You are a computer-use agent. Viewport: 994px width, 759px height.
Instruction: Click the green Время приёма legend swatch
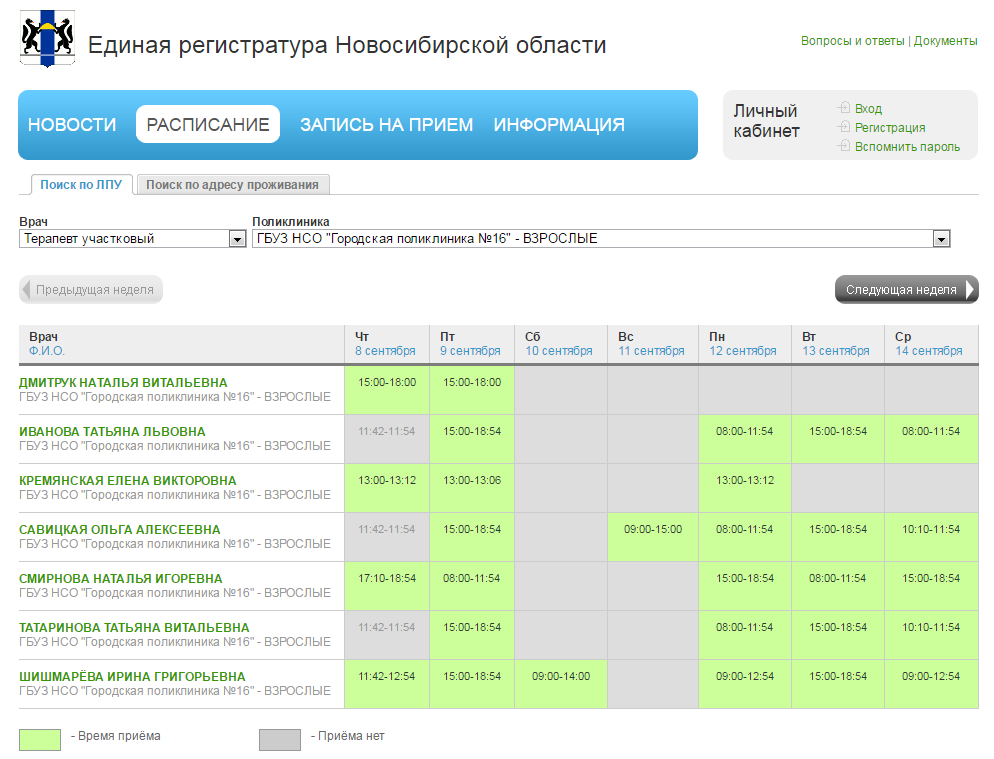click(40, 739)
